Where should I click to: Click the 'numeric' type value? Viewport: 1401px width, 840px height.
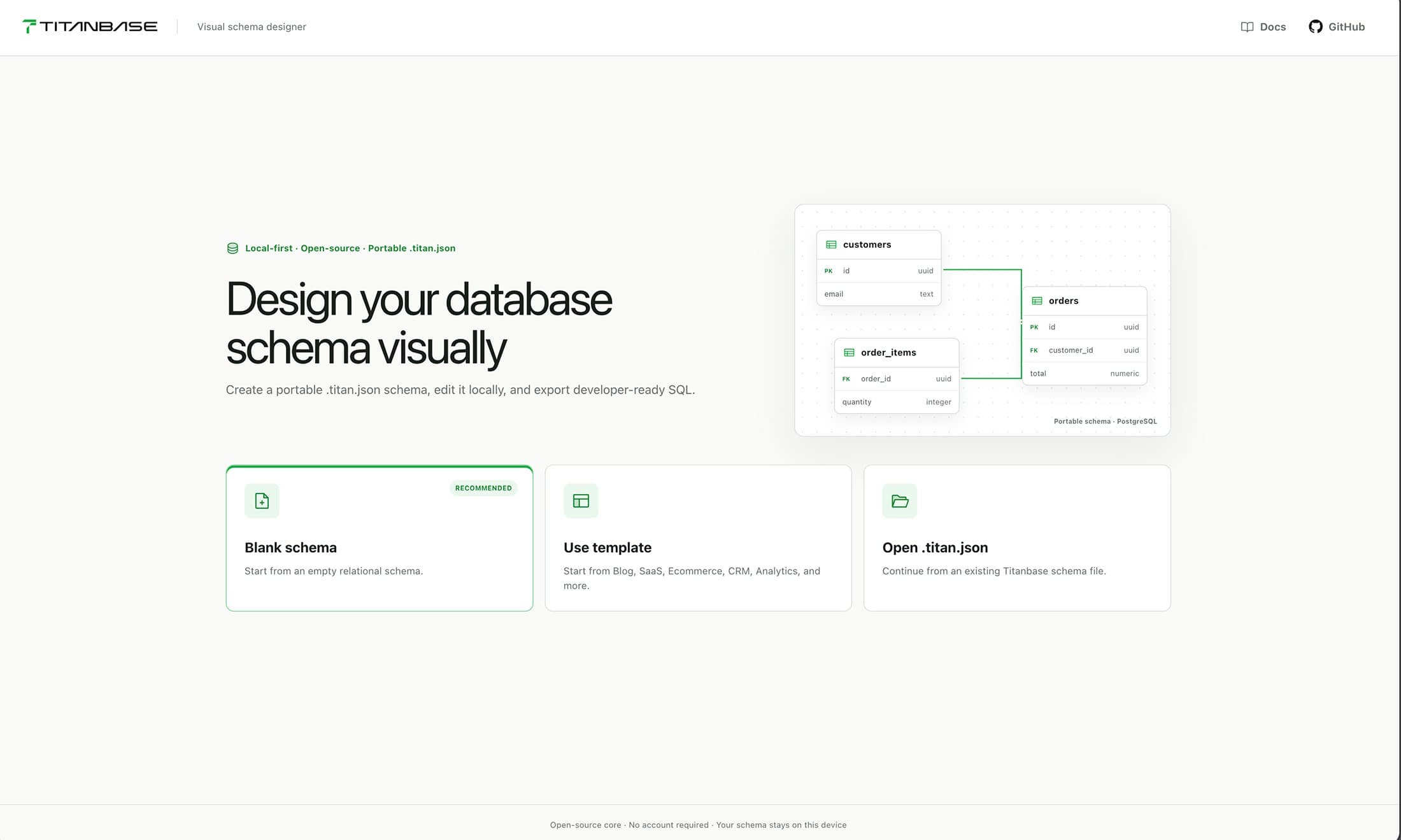pyautogui.click(x=1125, y=374)
